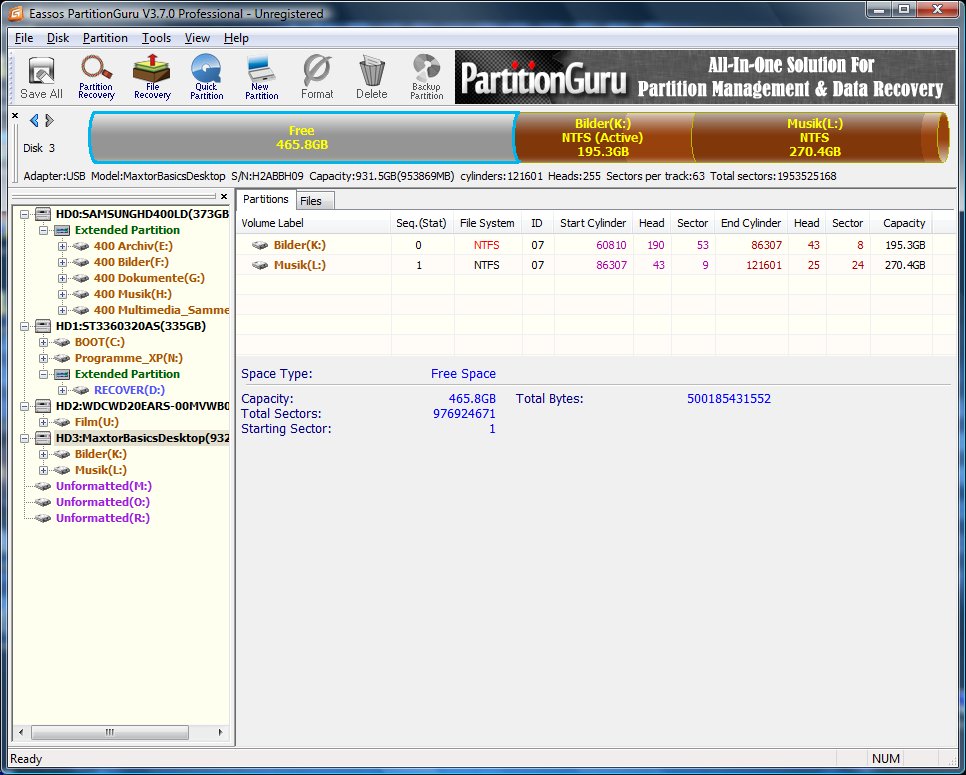Open the Disk menu

[58, 38]
